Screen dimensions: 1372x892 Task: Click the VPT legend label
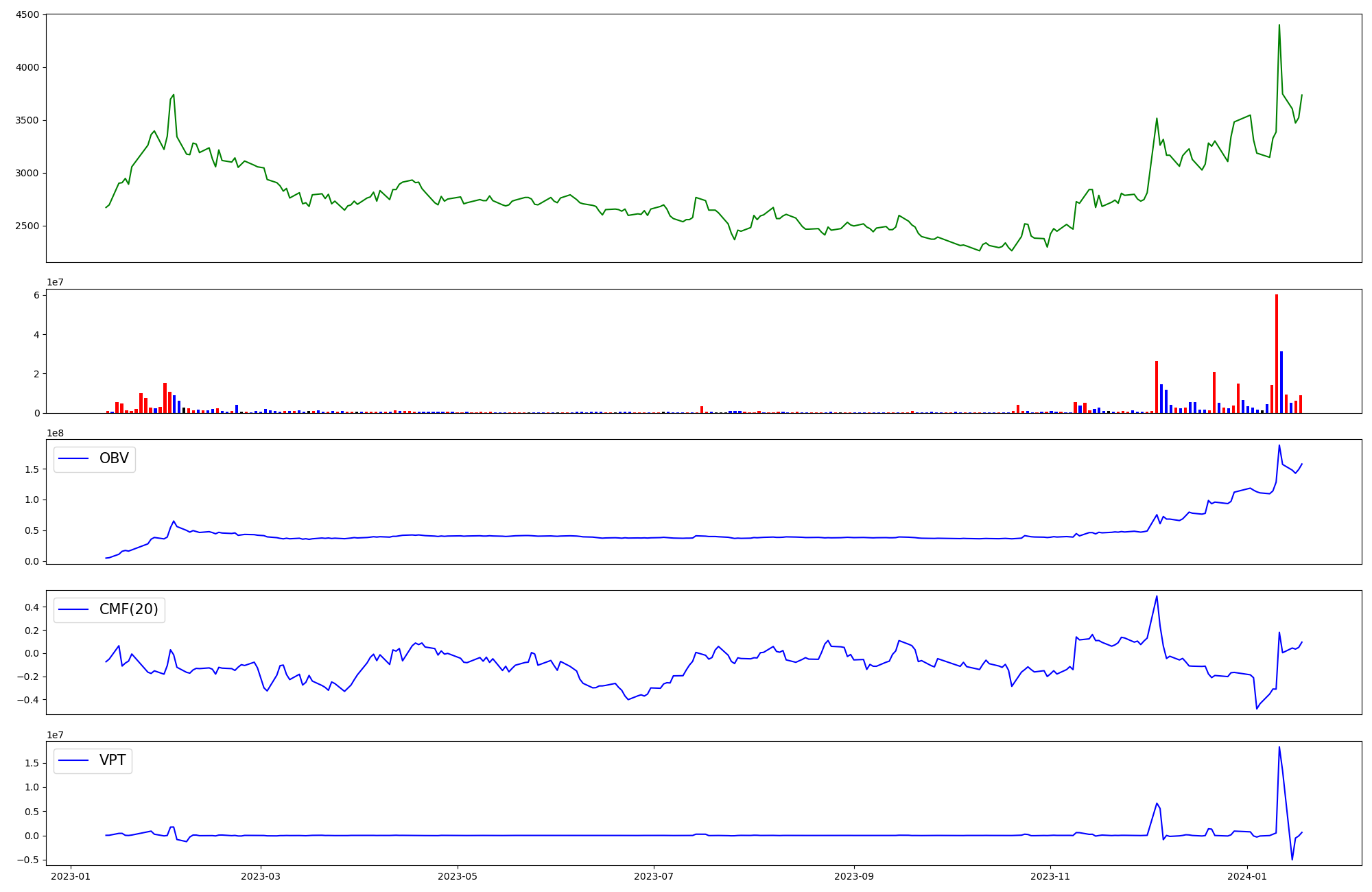pos(113,760)
